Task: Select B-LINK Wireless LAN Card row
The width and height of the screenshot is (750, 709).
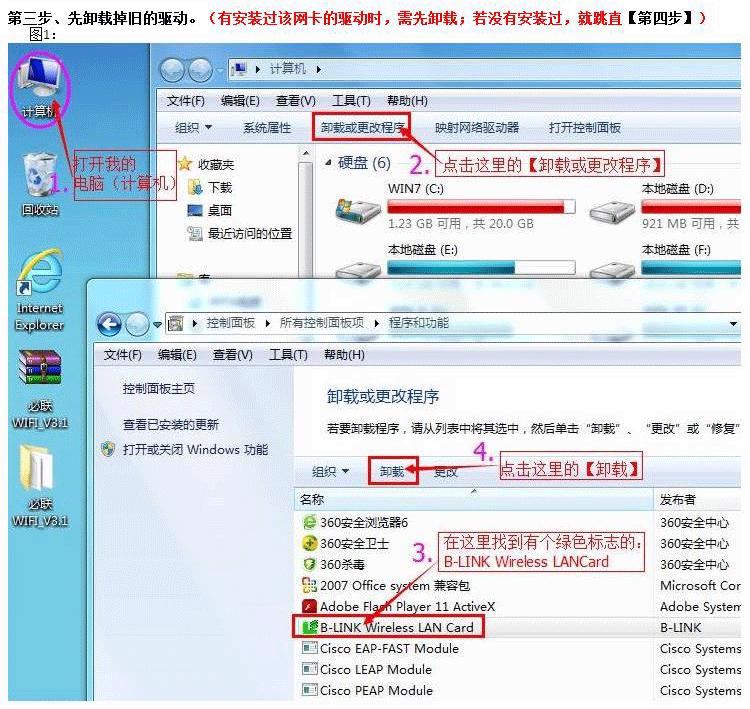Action: click(518, 627)
